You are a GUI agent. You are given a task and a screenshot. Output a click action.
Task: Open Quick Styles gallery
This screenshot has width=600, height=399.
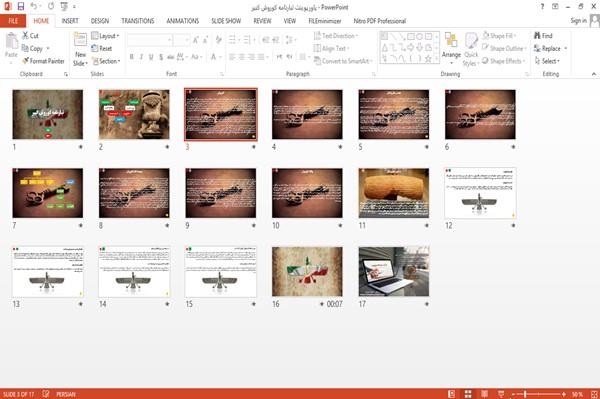point(471,49)
